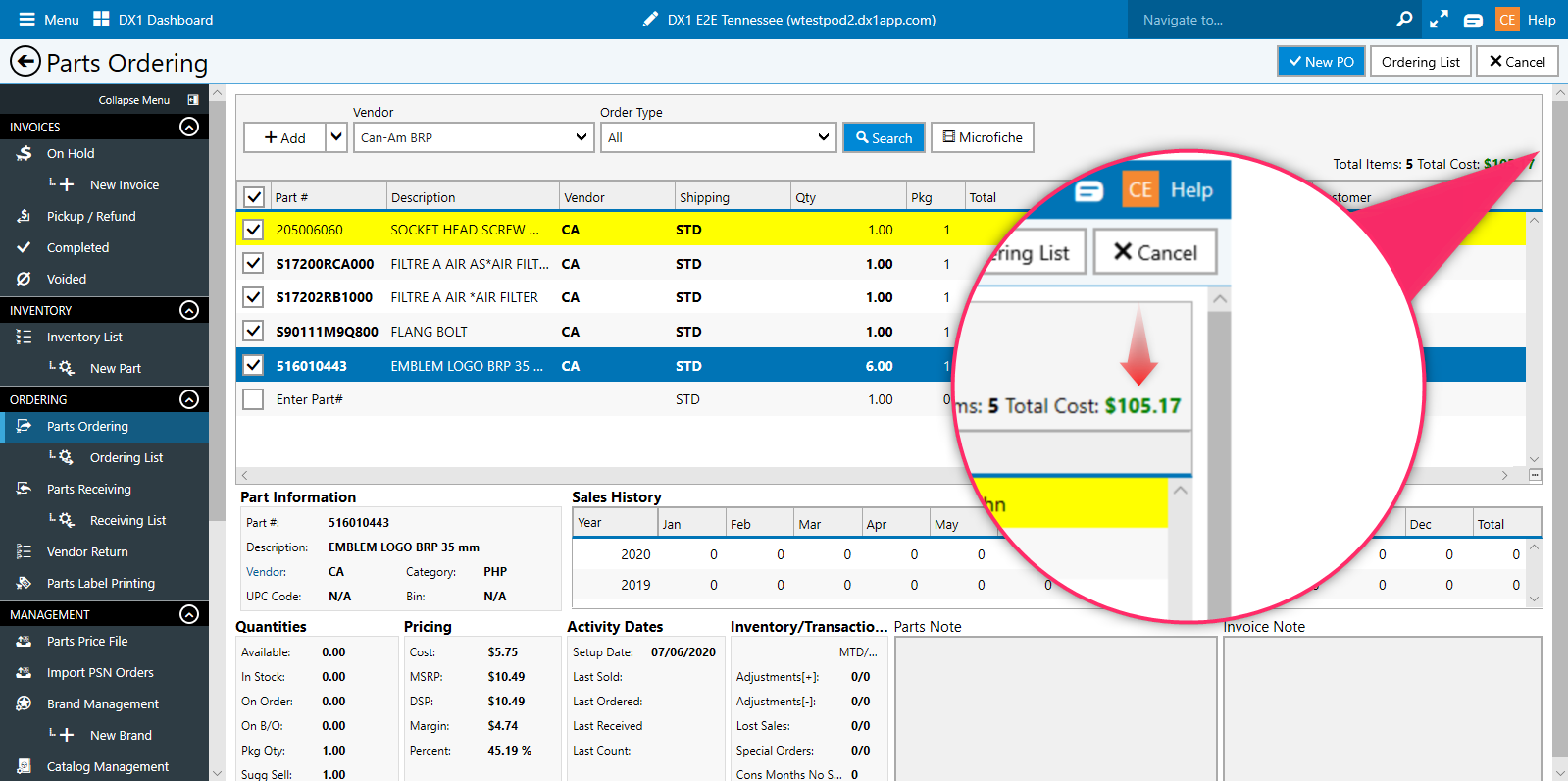The width and height of the screenshot is (1568, 781).
Task: Open New Brand menu item
Action: (x=121, y=735)
